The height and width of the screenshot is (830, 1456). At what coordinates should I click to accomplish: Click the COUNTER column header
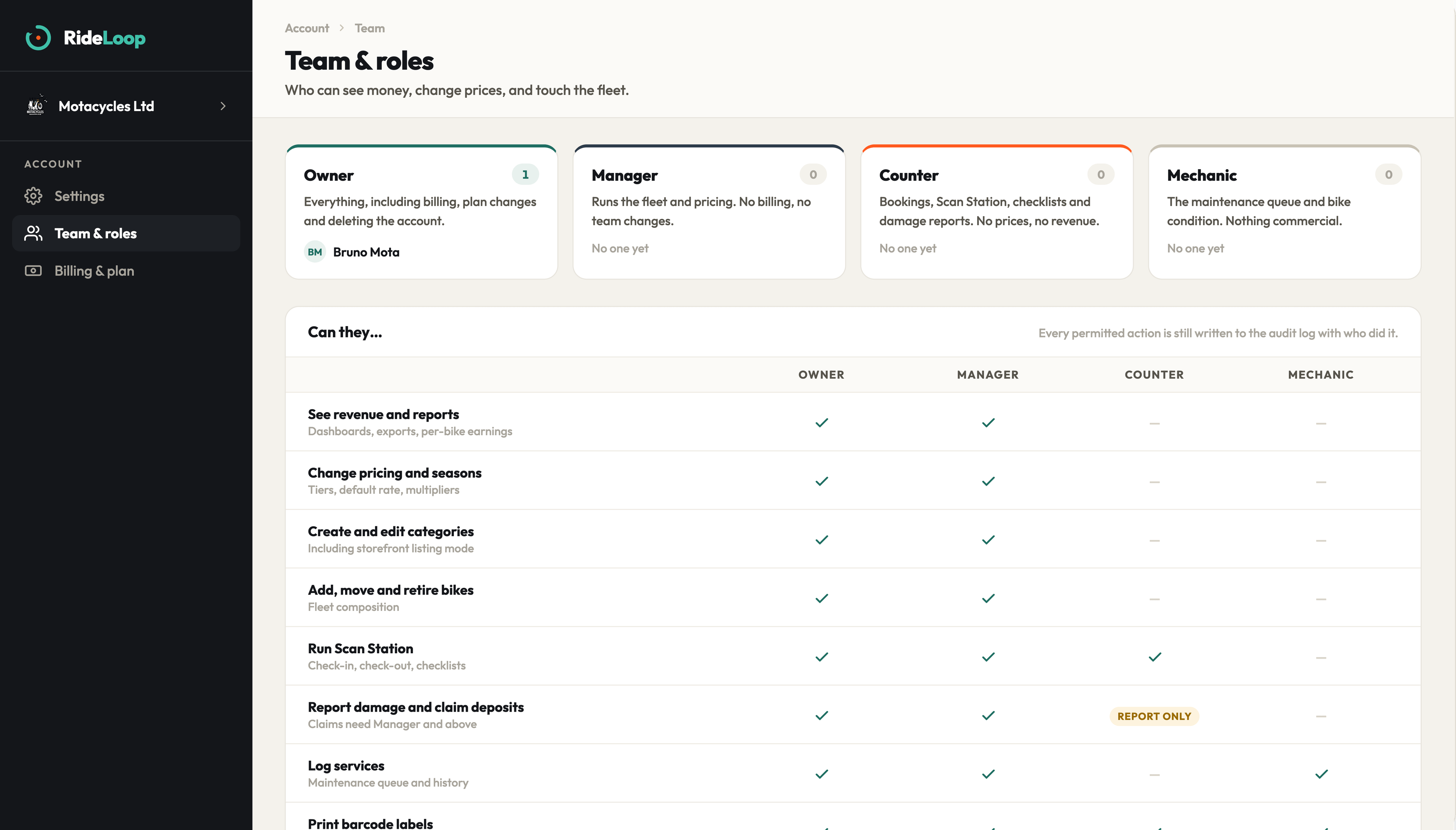pyautogui.click(x=1154, y=375)
